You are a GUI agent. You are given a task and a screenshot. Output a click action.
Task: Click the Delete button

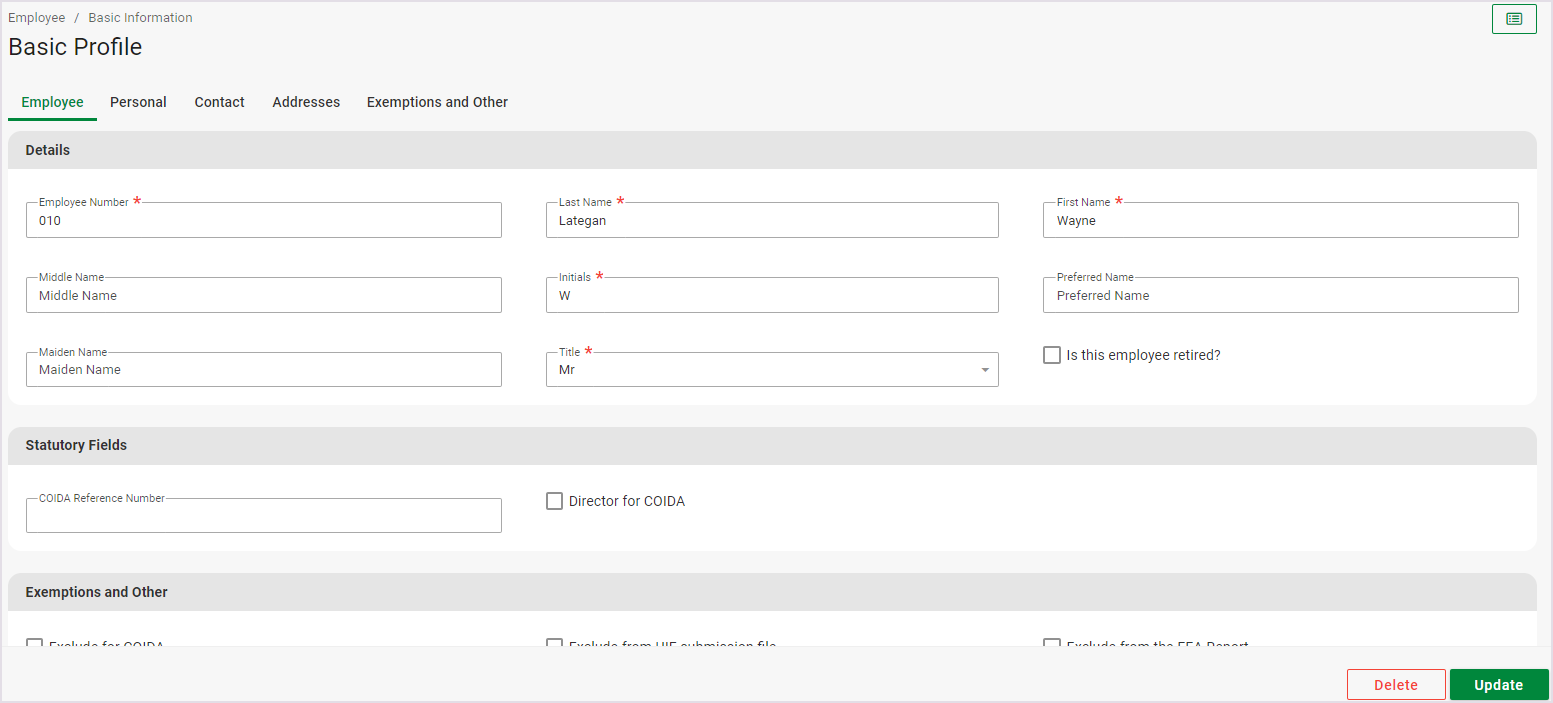coord(1395,685)
